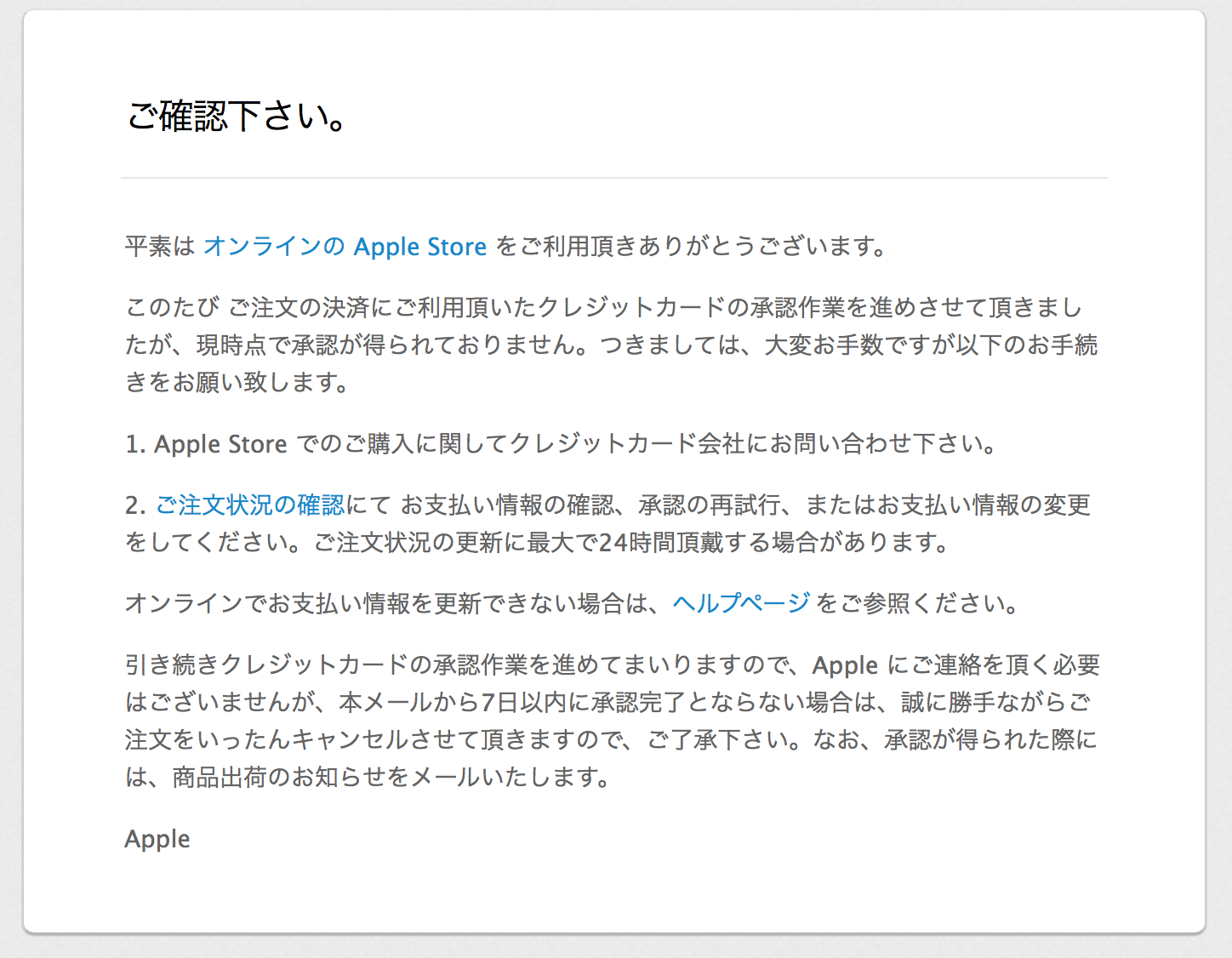Click the ご注文状況の確認 link
1232x958 pixels.
pos(250,505)
